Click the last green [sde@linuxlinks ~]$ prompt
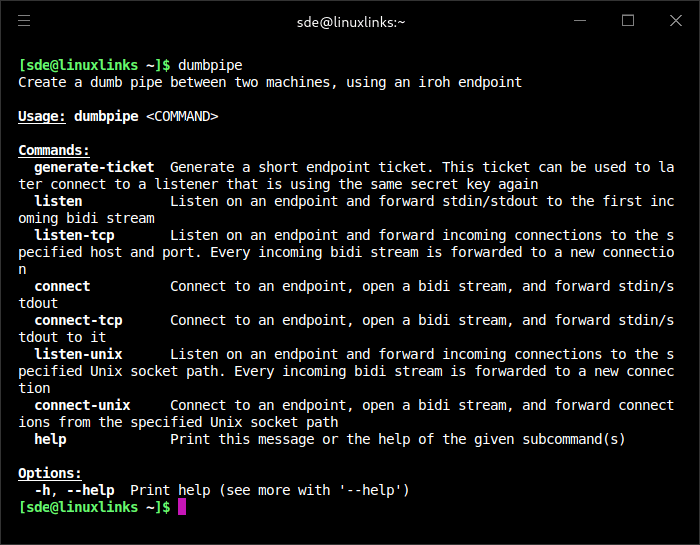The width and height of the screenshot is (700, 545). [94, 507]
